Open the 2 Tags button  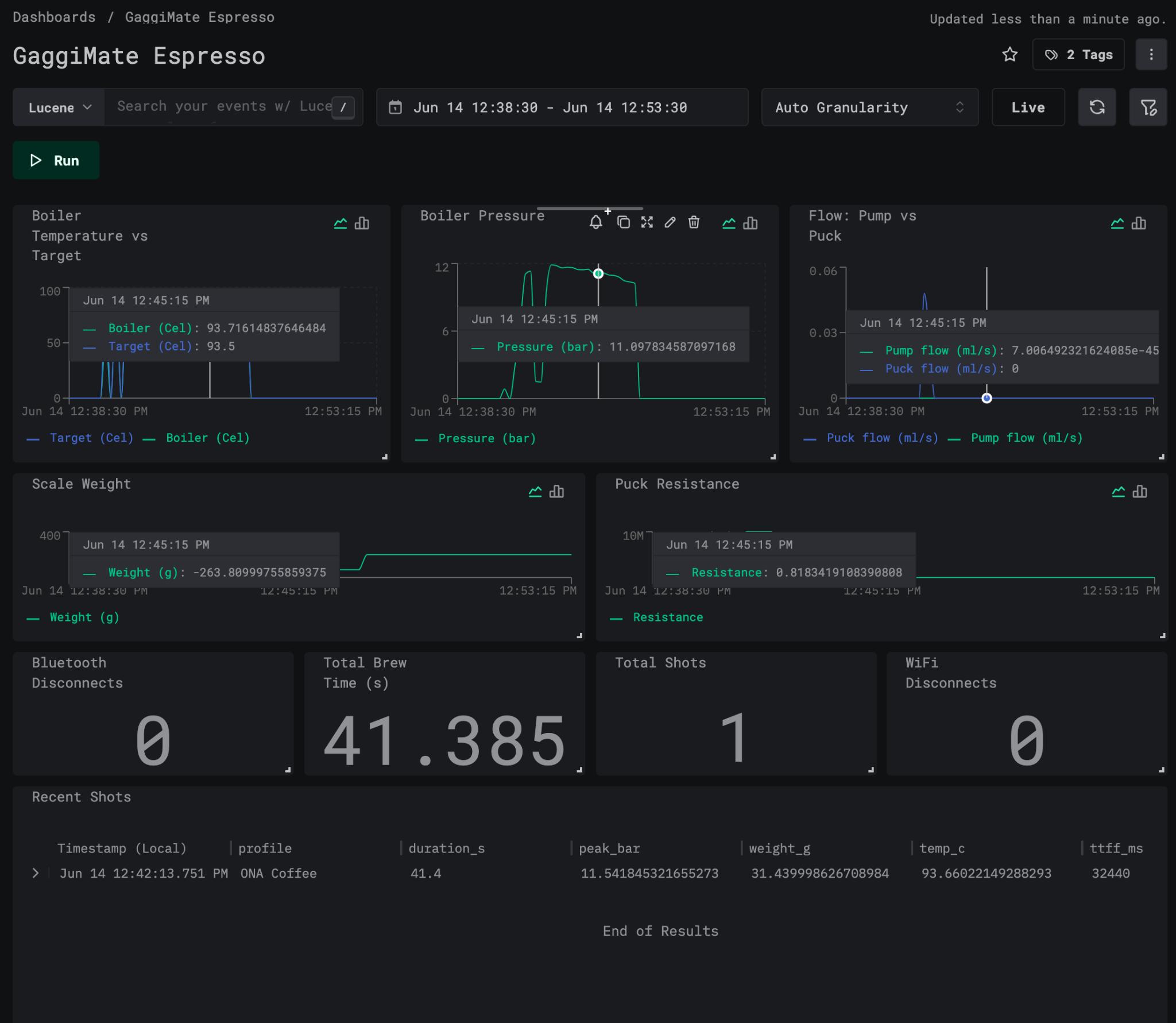[x=1078, y=55]
